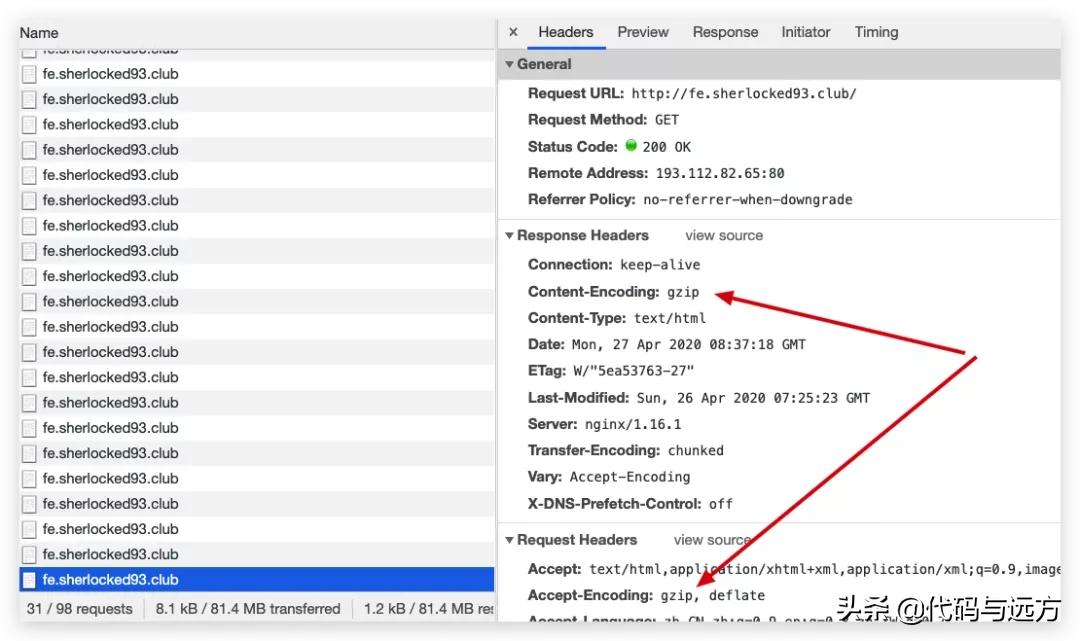
Task: Click the Last-Modified header Sun, 26 Apr 2020
Action: (698, 398)
